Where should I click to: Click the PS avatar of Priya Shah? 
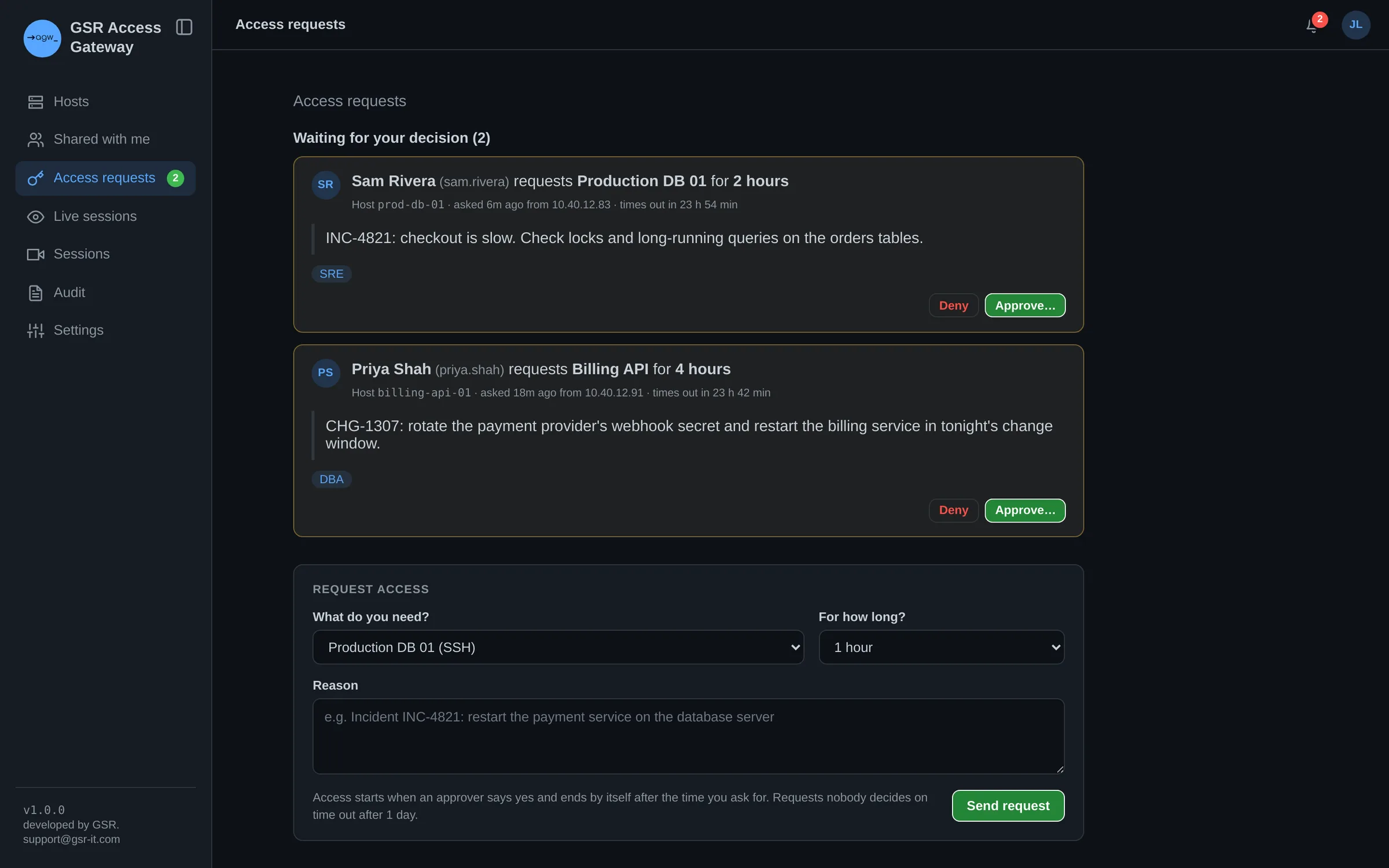point(325,373)
